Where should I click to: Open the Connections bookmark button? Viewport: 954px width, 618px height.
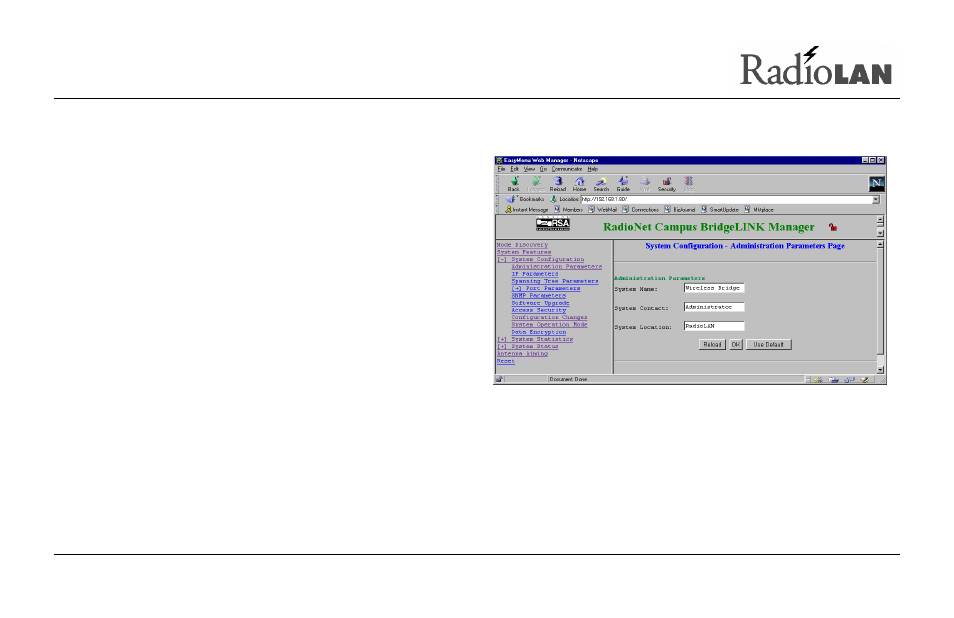pos(640,210)
